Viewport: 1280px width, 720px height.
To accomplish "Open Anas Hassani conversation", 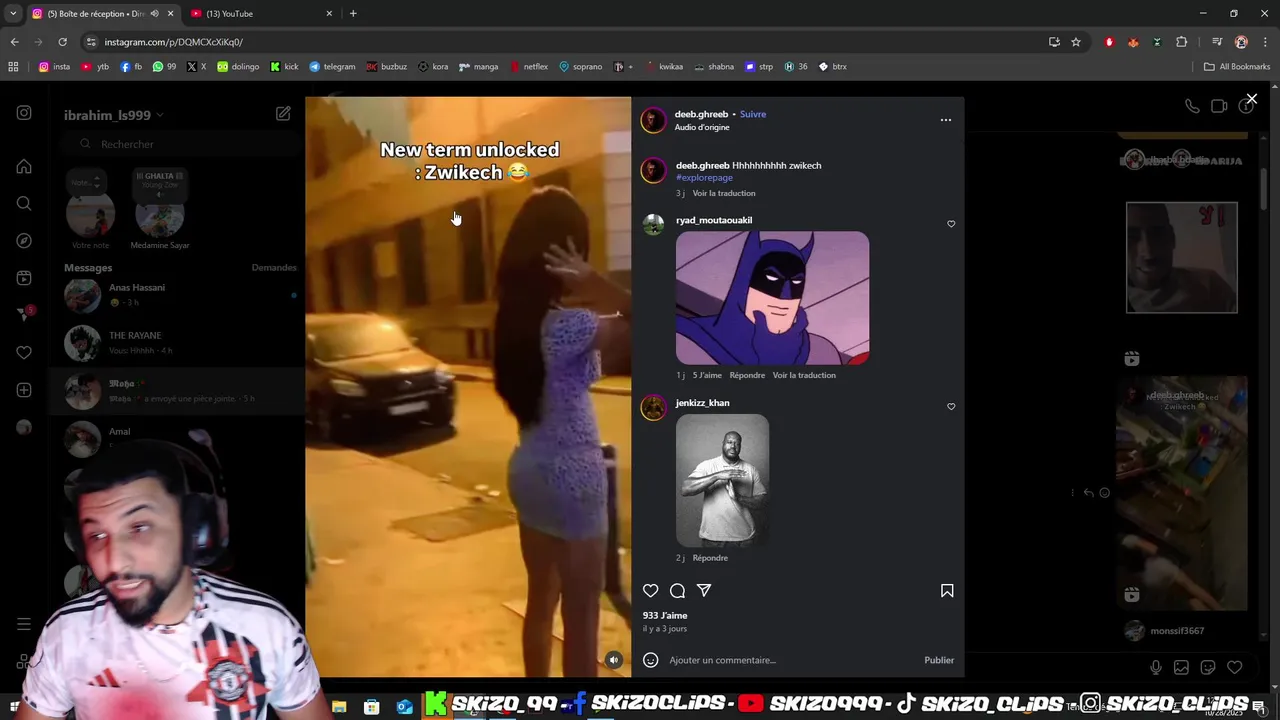I will (x=176, y=295).
